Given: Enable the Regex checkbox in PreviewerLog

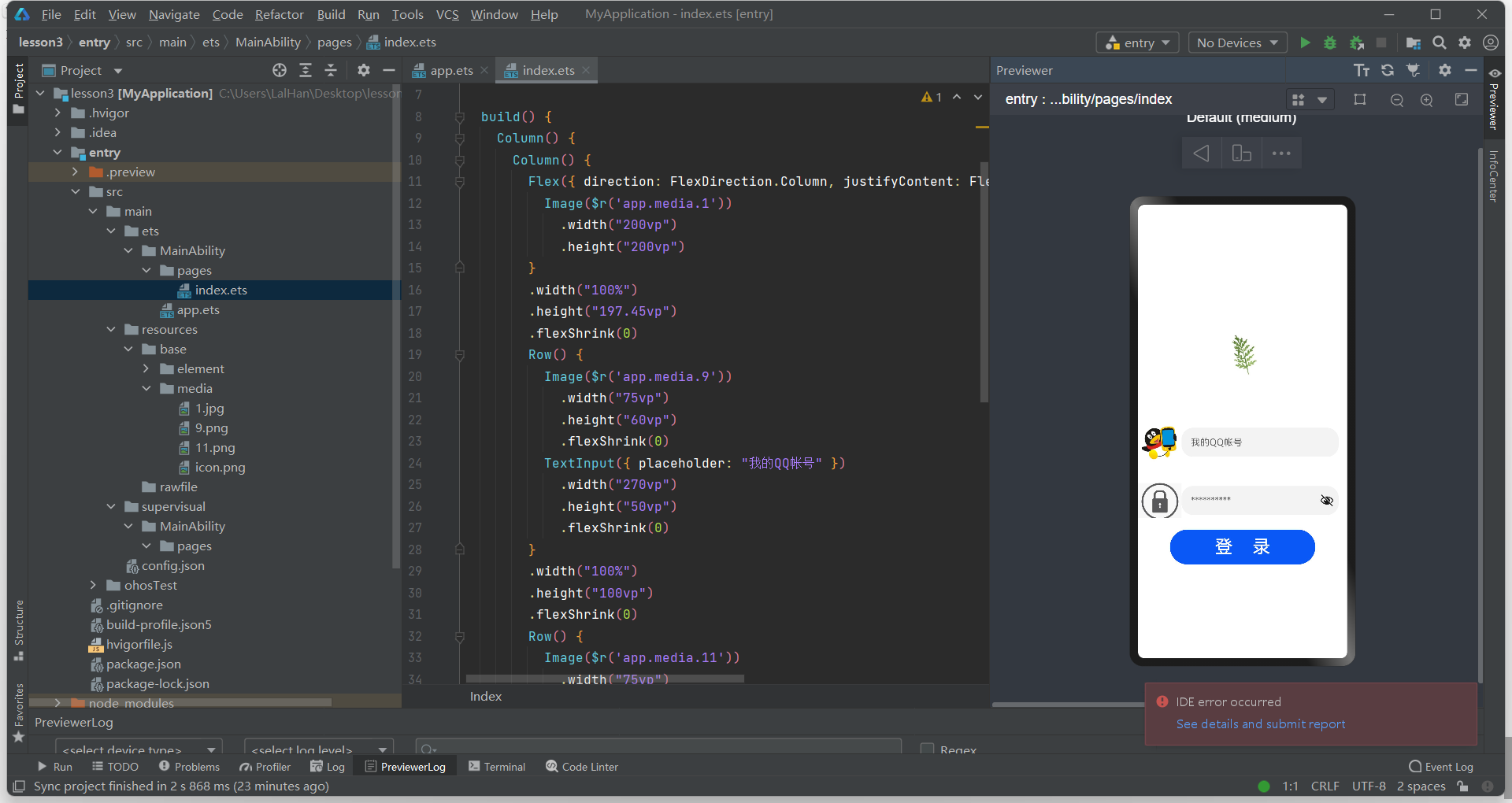Looking at the screenshot, I should (928, 749).
